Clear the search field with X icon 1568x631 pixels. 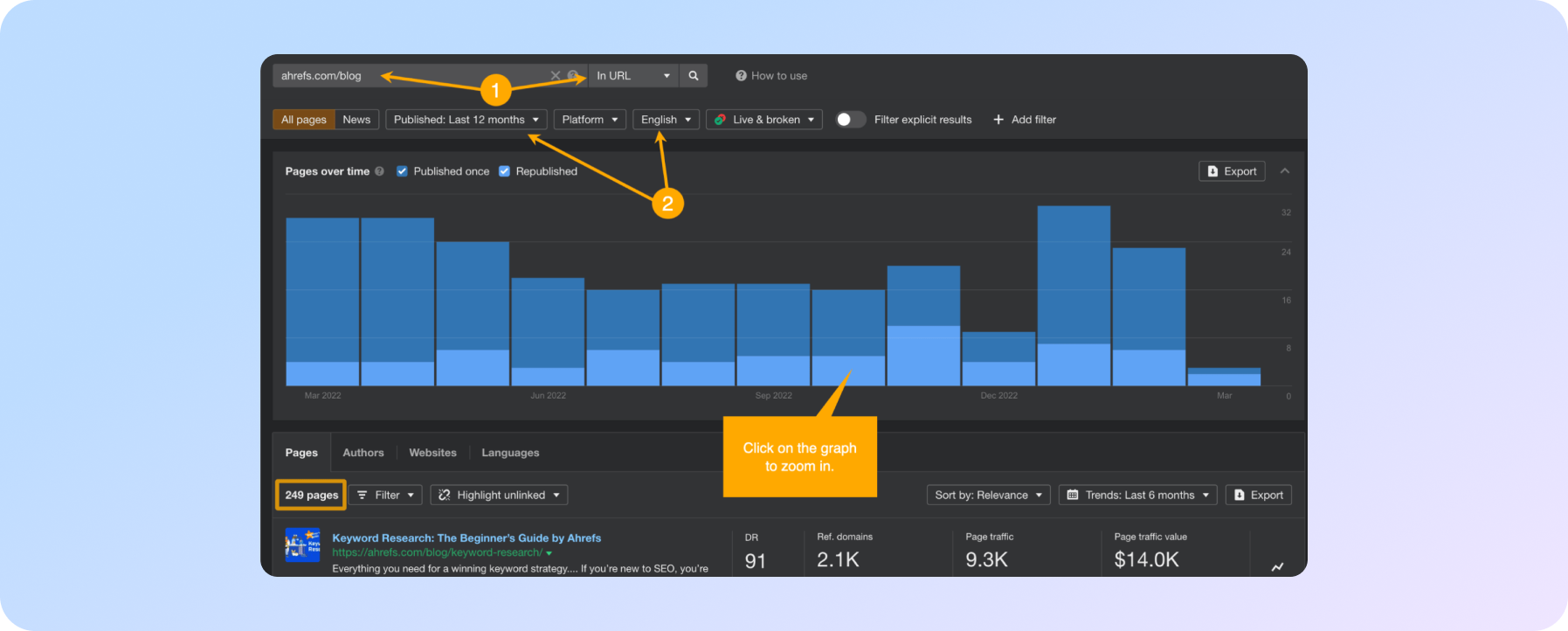tap(555, 76)
